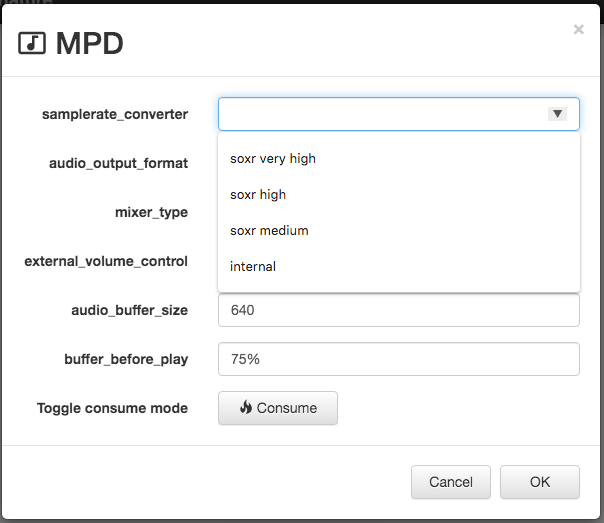Click the MPD music note icon
Image resolution: width=604 pixels, height=523 pixels.
click(32, 43)
